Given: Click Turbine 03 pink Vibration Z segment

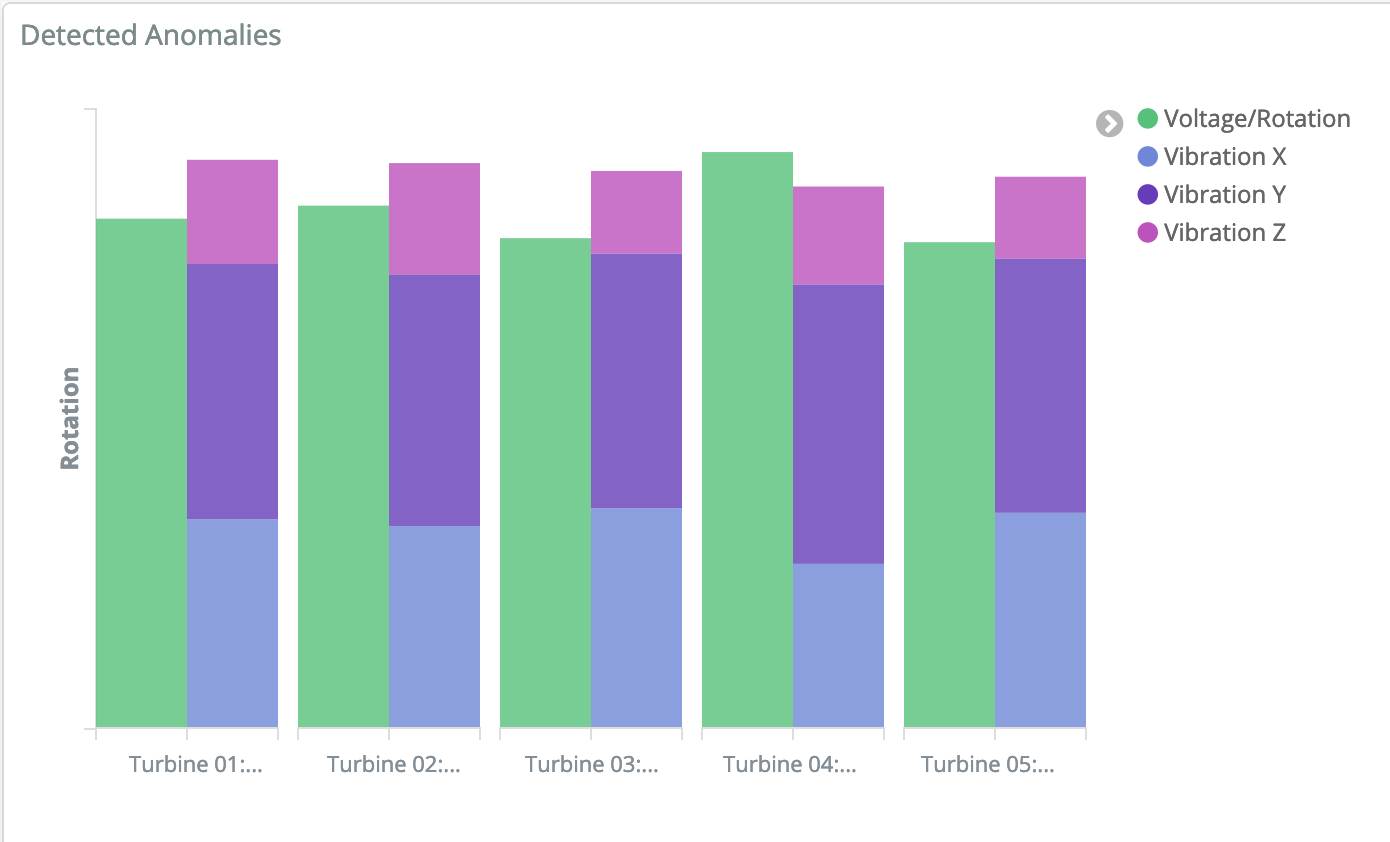Looking at the screenshot, I should pyautogui.click(x=636, y=212).
